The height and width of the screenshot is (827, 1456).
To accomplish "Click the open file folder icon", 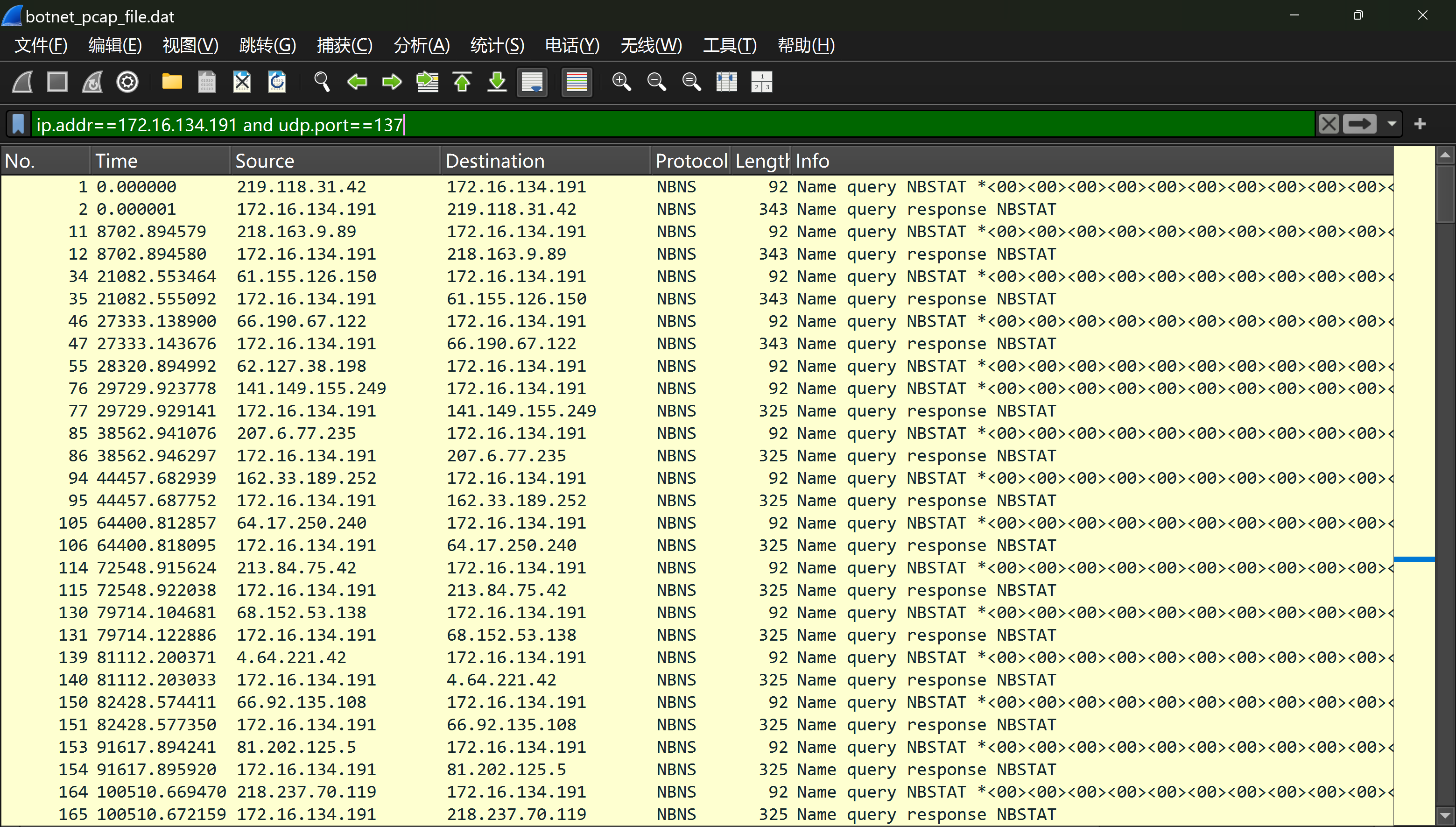I will [x=171, y=82].
